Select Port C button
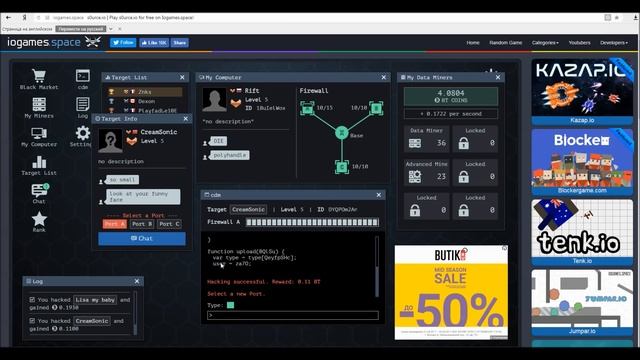Image resolution: width=640 pixels, height=360 pixels. pos(169,224)
